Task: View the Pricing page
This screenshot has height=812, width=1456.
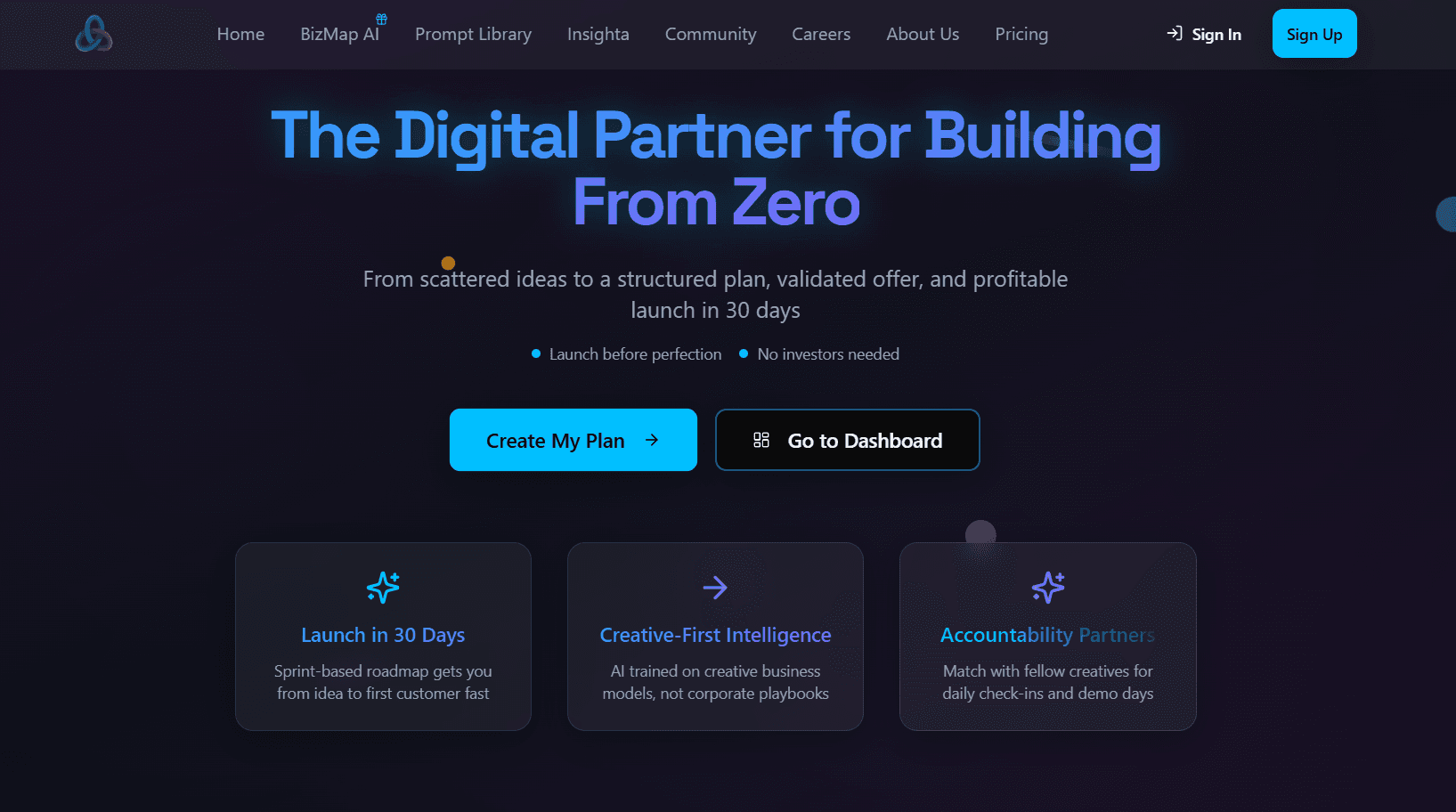Action: point(1021,34)
